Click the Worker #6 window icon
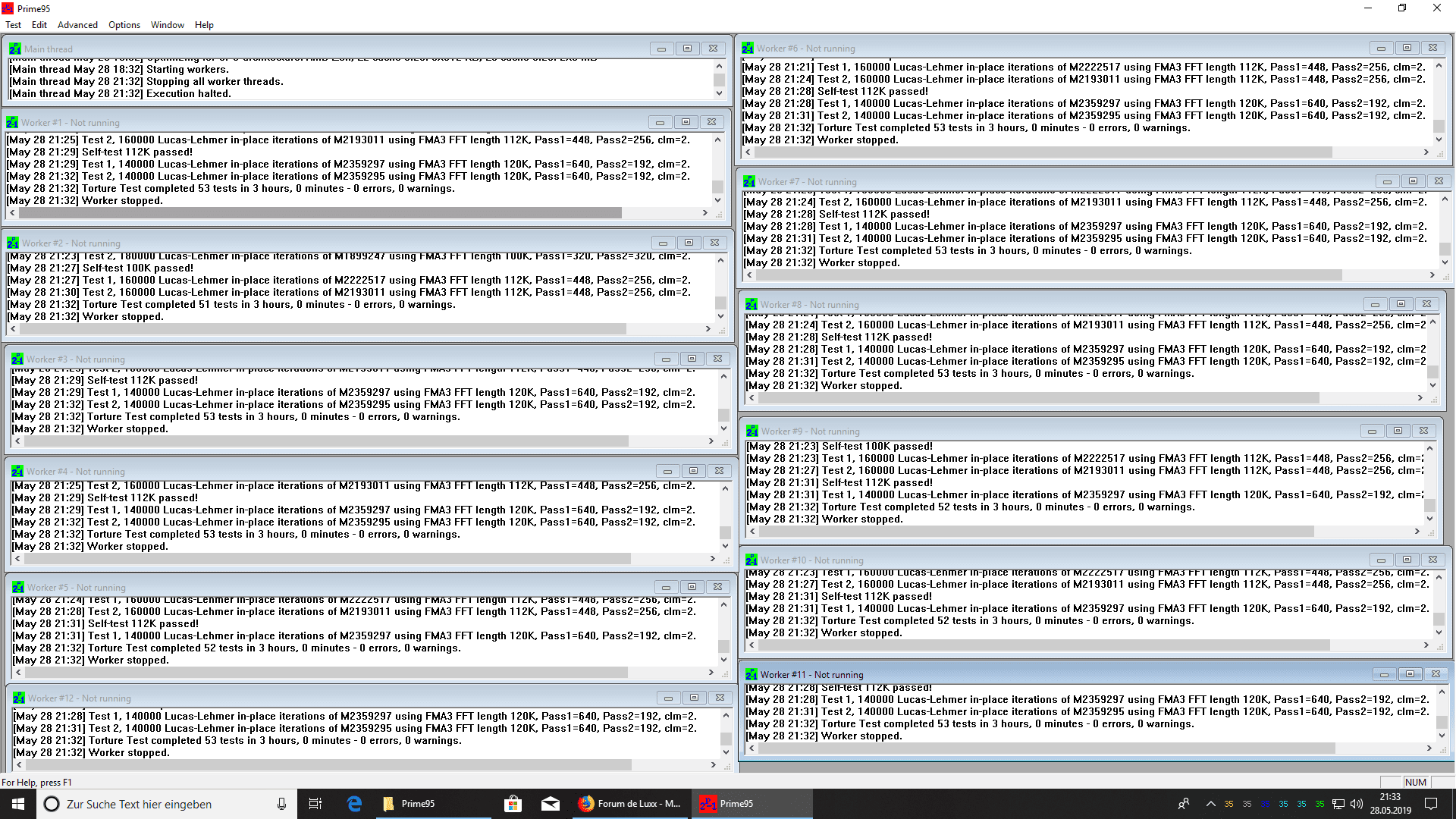Image resolution: width=1456 pixels, height=819 pixels. 748,48
